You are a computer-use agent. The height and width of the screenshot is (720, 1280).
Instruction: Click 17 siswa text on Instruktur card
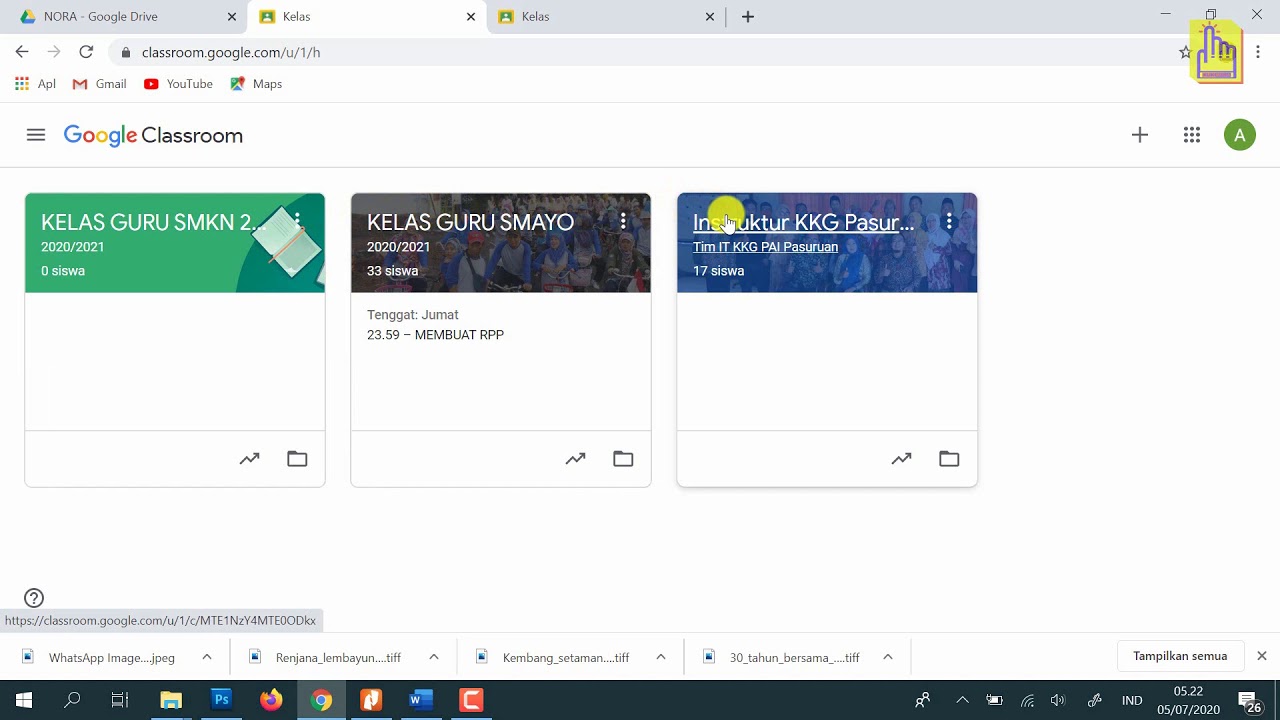pyautogui.click(x=718, y=271)
